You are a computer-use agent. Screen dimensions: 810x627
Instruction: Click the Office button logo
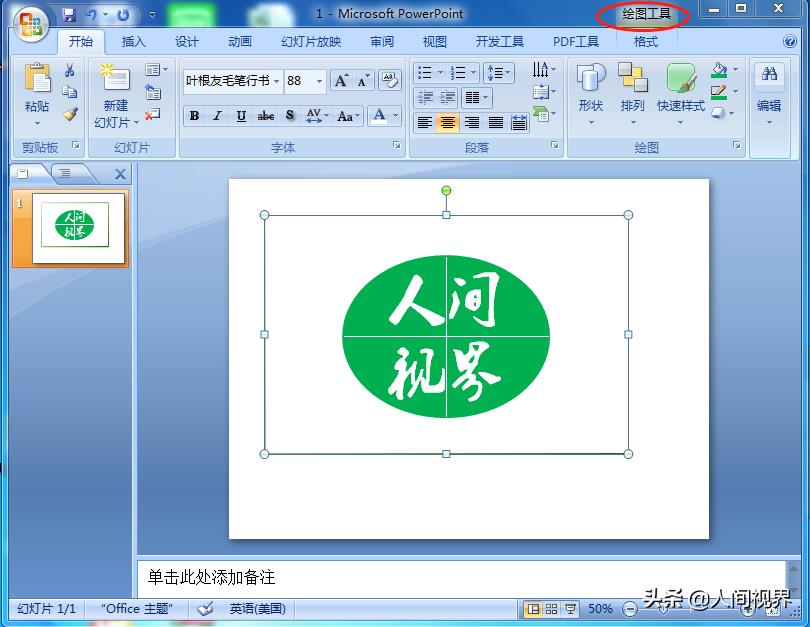29,22
